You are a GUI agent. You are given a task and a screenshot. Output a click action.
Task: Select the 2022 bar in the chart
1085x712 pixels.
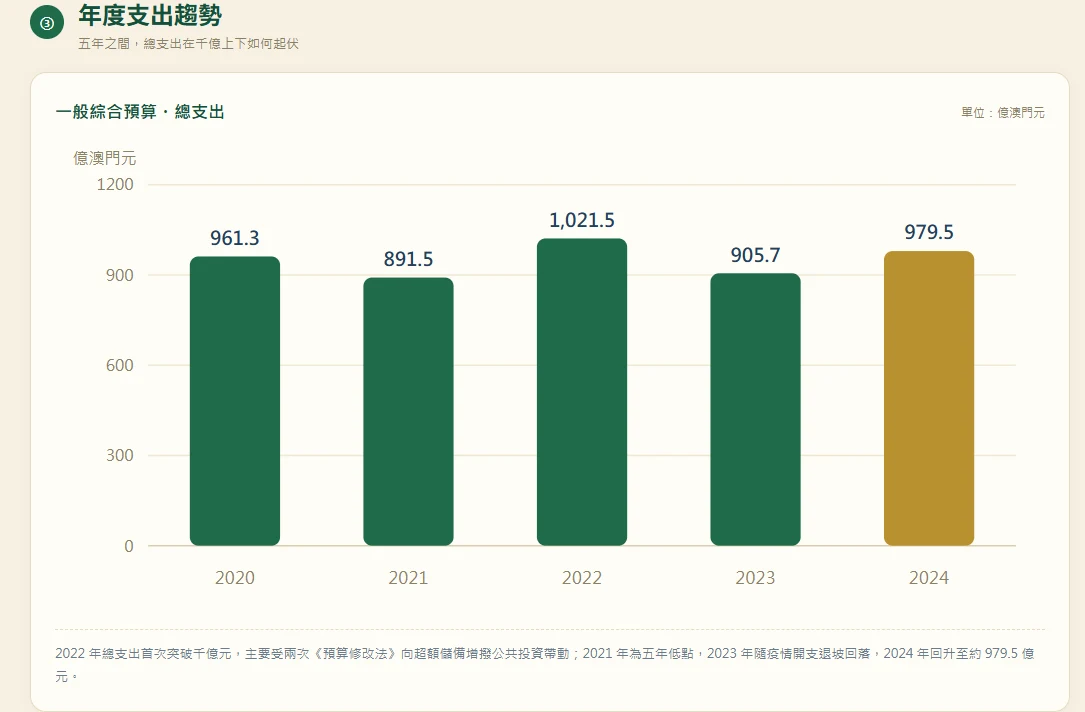coord(582,392)
